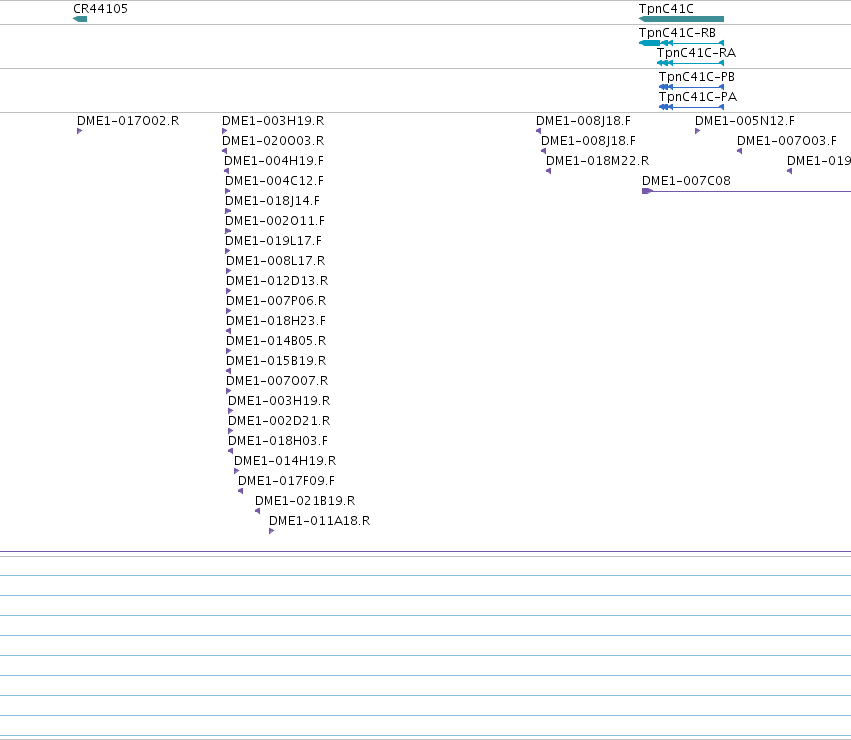This screenshot has height=740, width=851.
Task: Click the CR44105 gene arrow glyph
Action: [x=80, y=19]
